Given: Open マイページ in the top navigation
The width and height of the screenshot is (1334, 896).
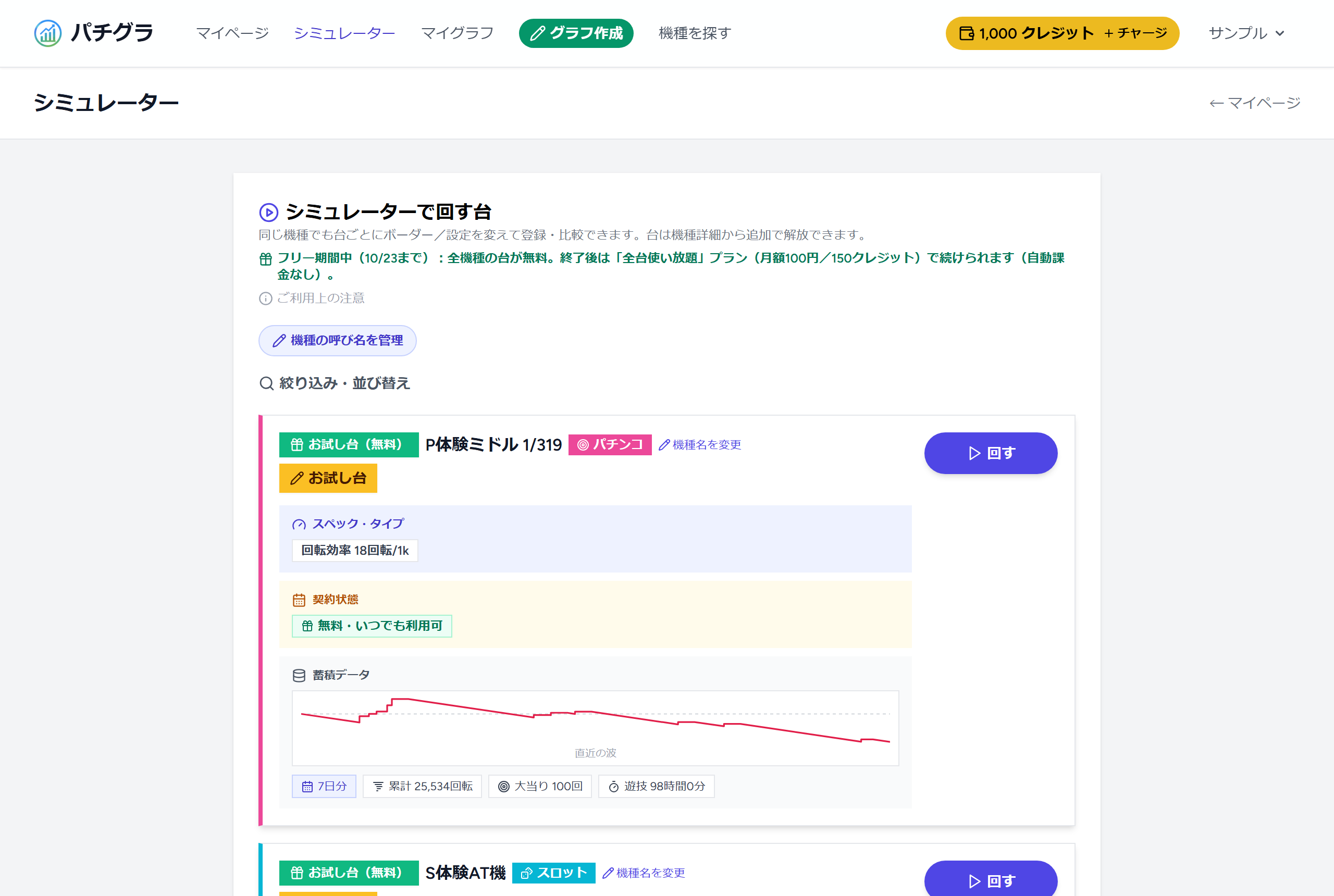Looking at the screenshot, I should click(232, 33).
